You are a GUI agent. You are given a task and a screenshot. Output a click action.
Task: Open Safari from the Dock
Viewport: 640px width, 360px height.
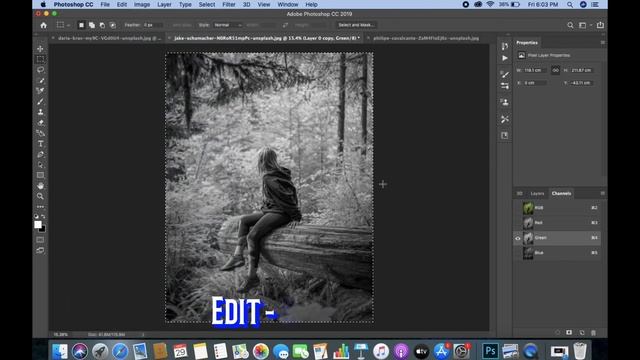(x=120, y=351)
